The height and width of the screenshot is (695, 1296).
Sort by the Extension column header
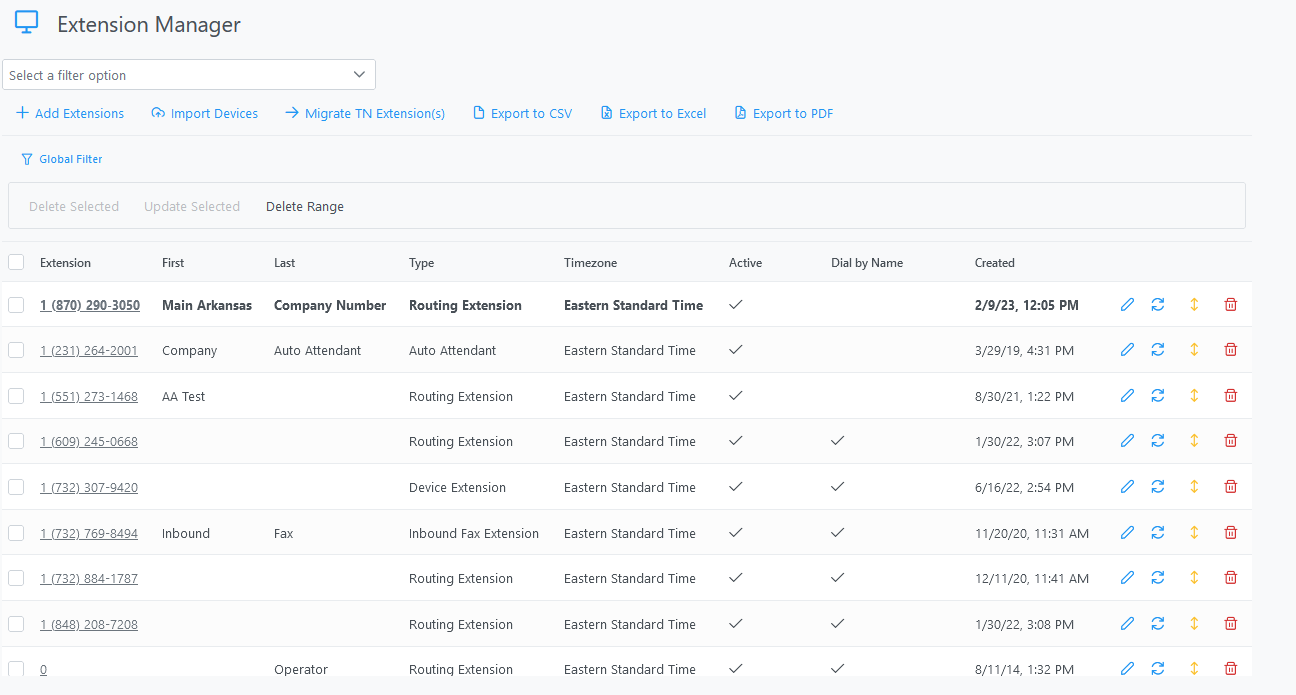(65, 263)
